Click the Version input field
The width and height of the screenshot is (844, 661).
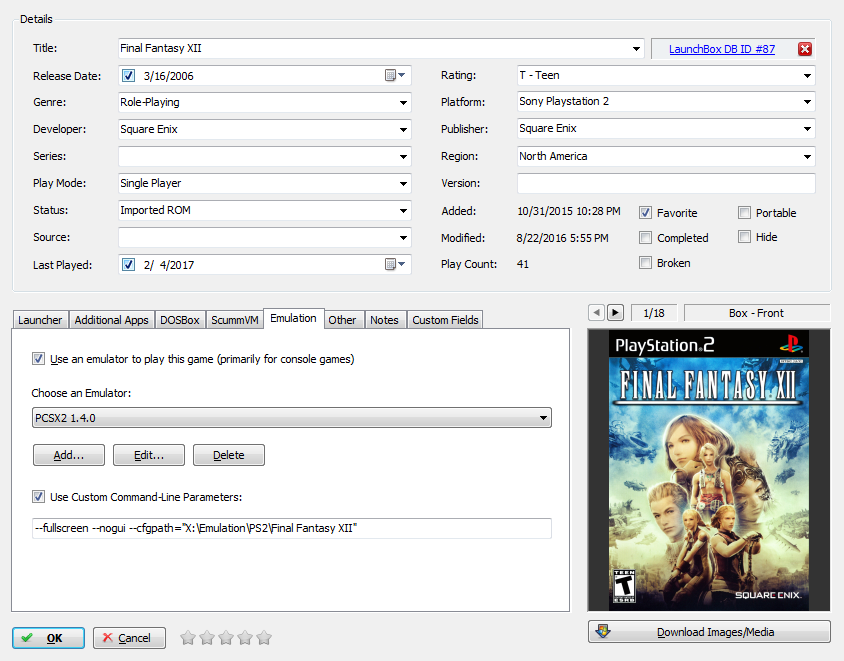(666, 183)
